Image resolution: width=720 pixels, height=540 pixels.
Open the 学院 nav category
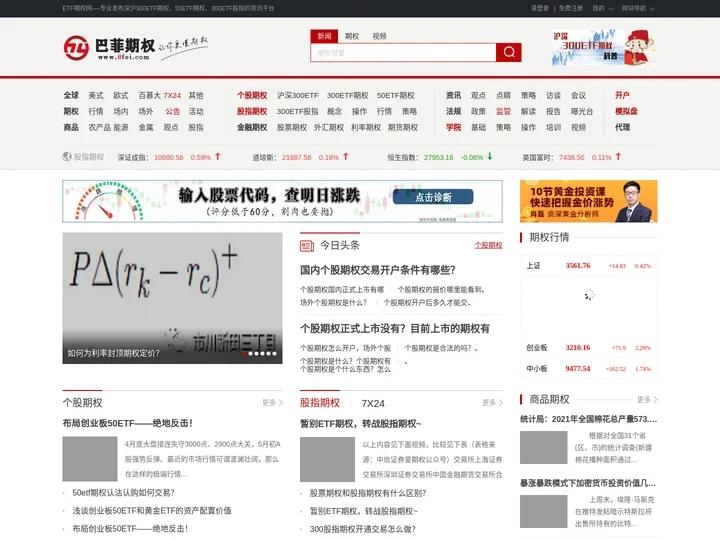(x=453, y=127)
